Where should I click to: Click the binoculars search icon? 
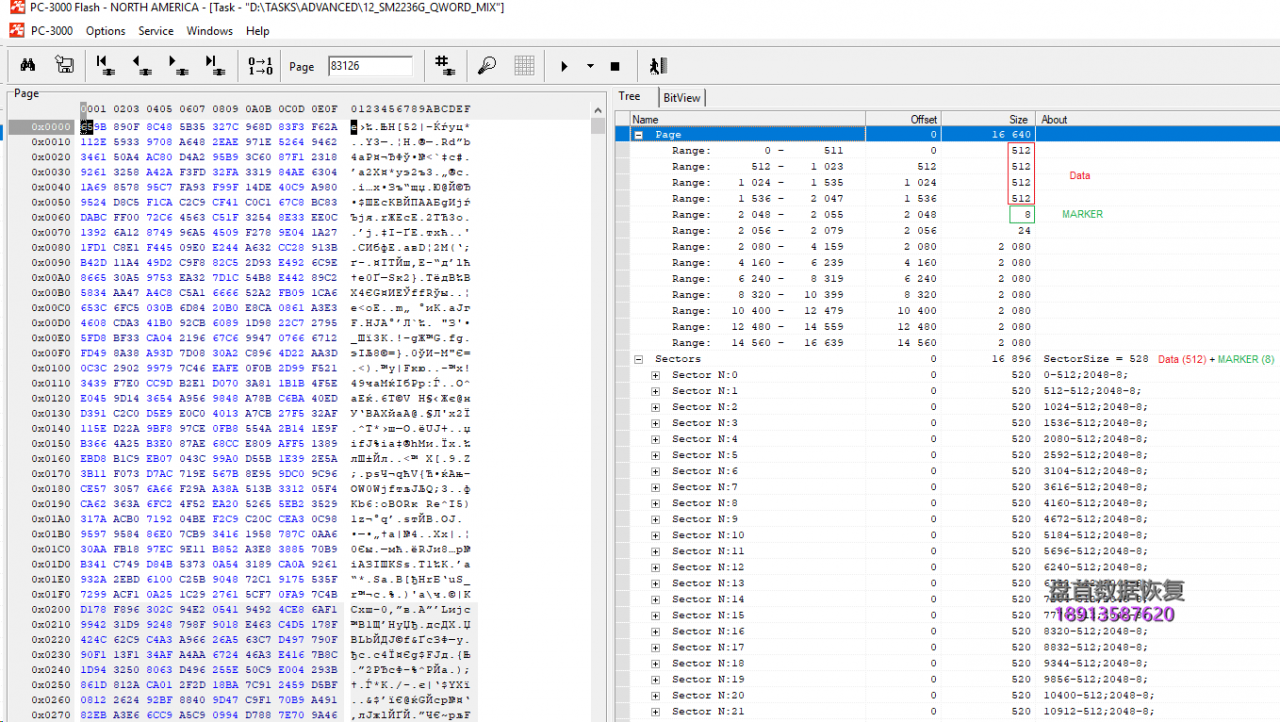pyautogui.click(x=28, y=66)
